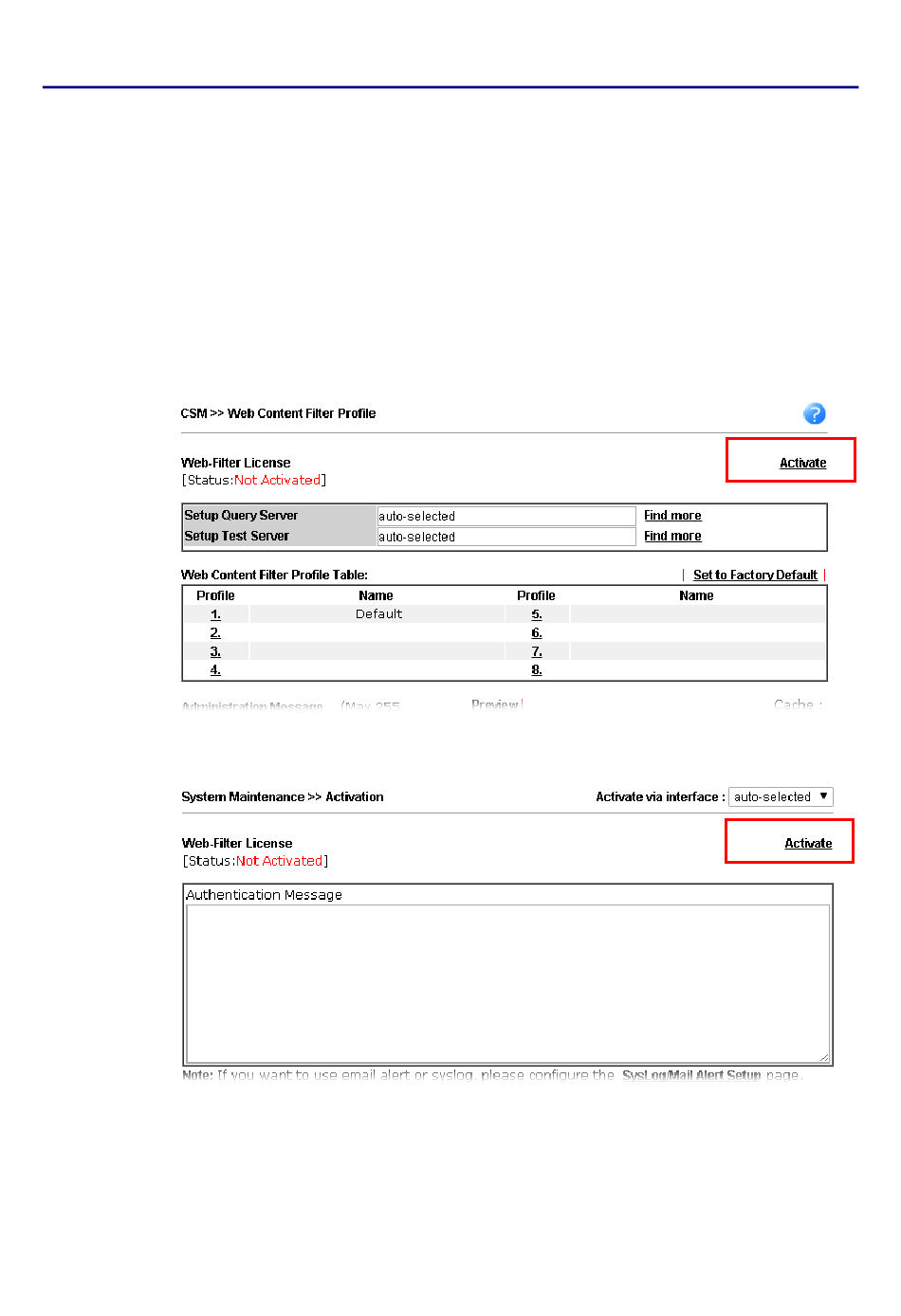Expand the Activate via interface dropdown

(x=781, y=796)
